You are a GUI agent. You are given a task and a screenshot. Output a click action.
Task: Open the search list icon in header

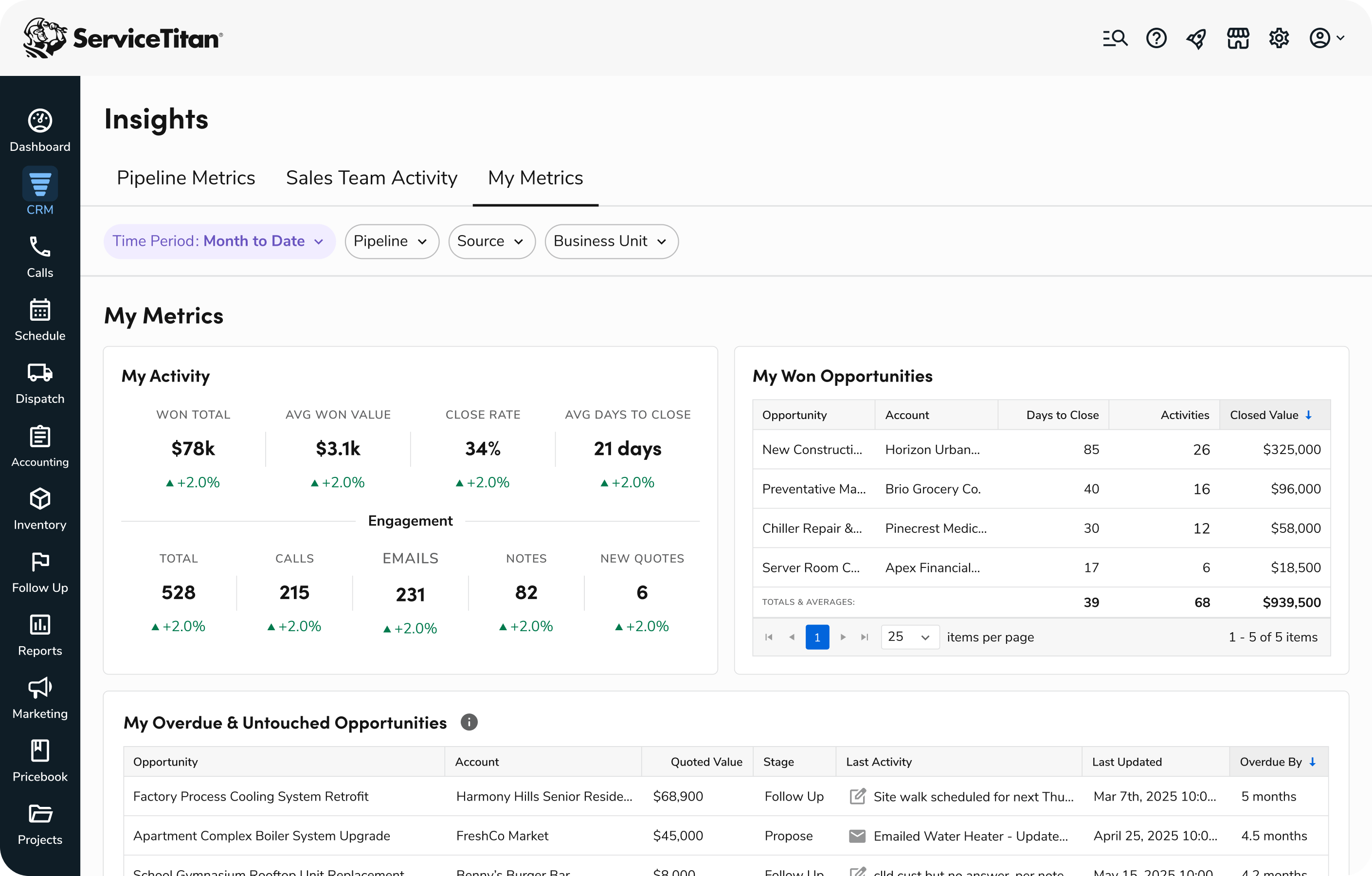point(1115,38)
